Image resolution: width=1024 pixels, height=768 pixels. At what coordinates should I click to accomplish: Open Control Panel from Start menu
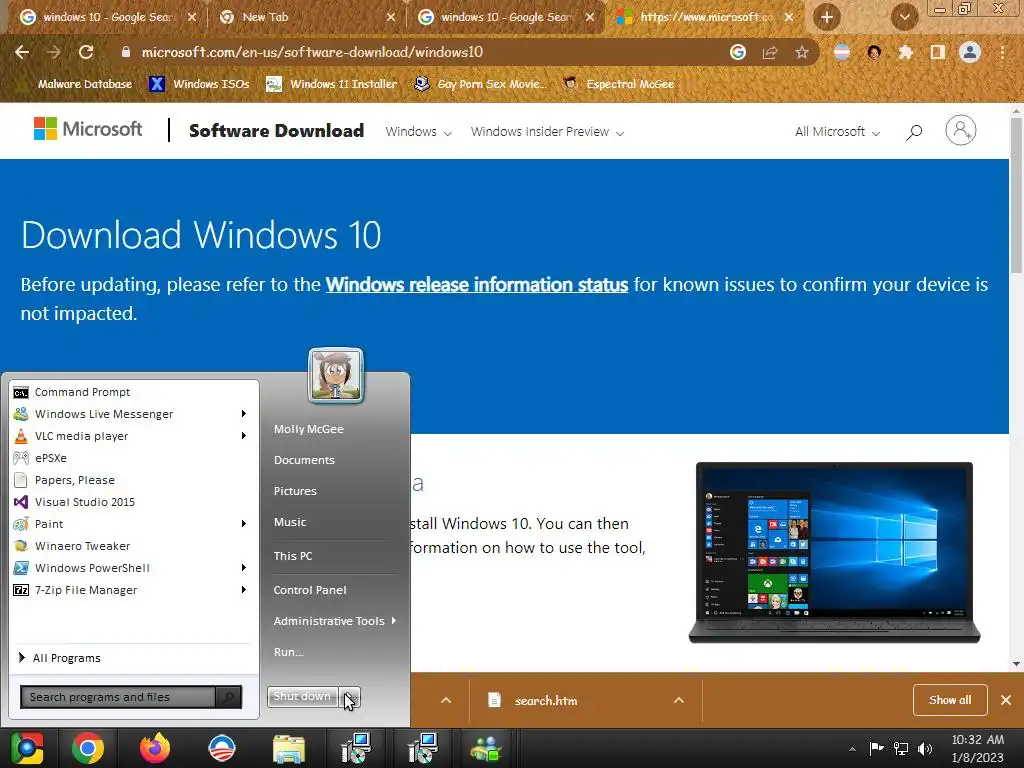tap(310, 590)
